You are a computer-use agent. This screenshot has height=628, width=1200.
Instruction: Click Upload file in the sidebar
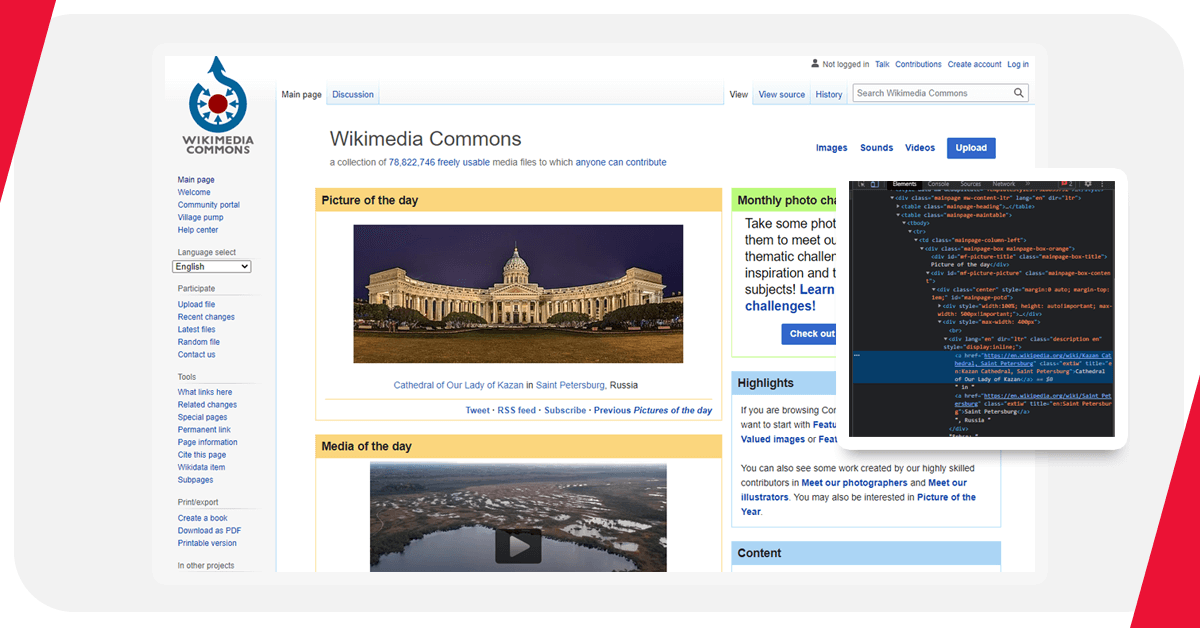pos(197,304)
